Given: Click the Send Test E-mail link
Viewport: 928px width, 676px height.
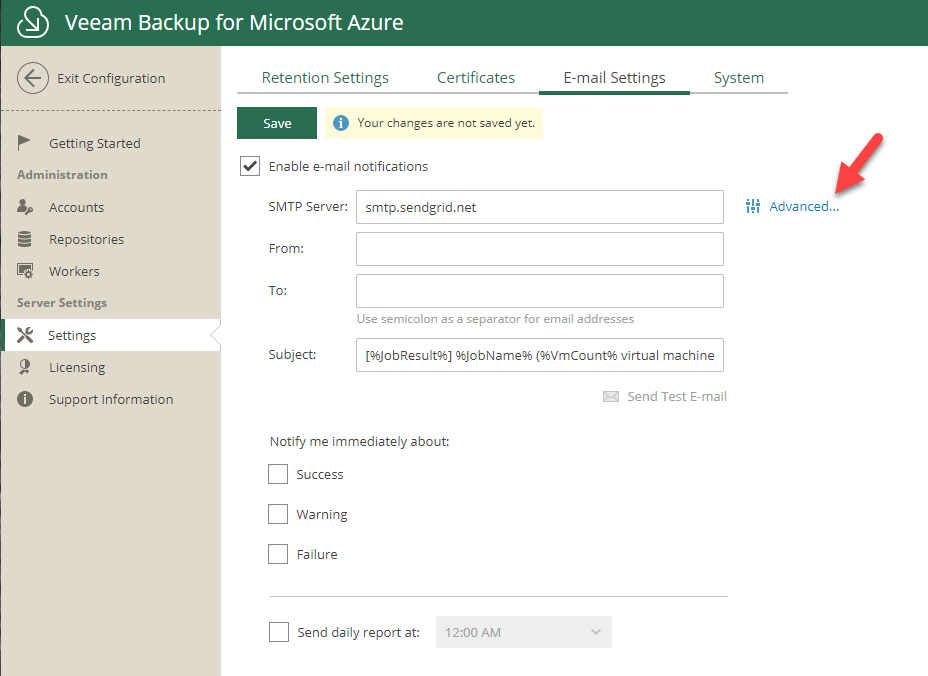Looking at the screenshot, I should pos(677,397).
